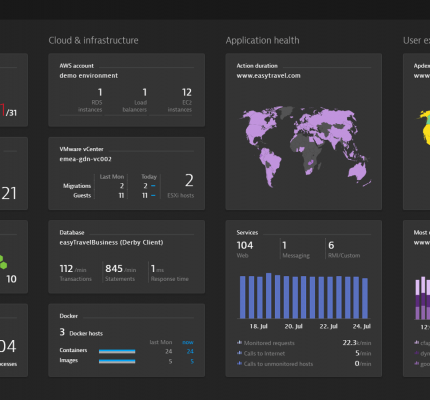Click the blue now header in Docker tile
Viewport: 430px width, 400px height.
188,342
